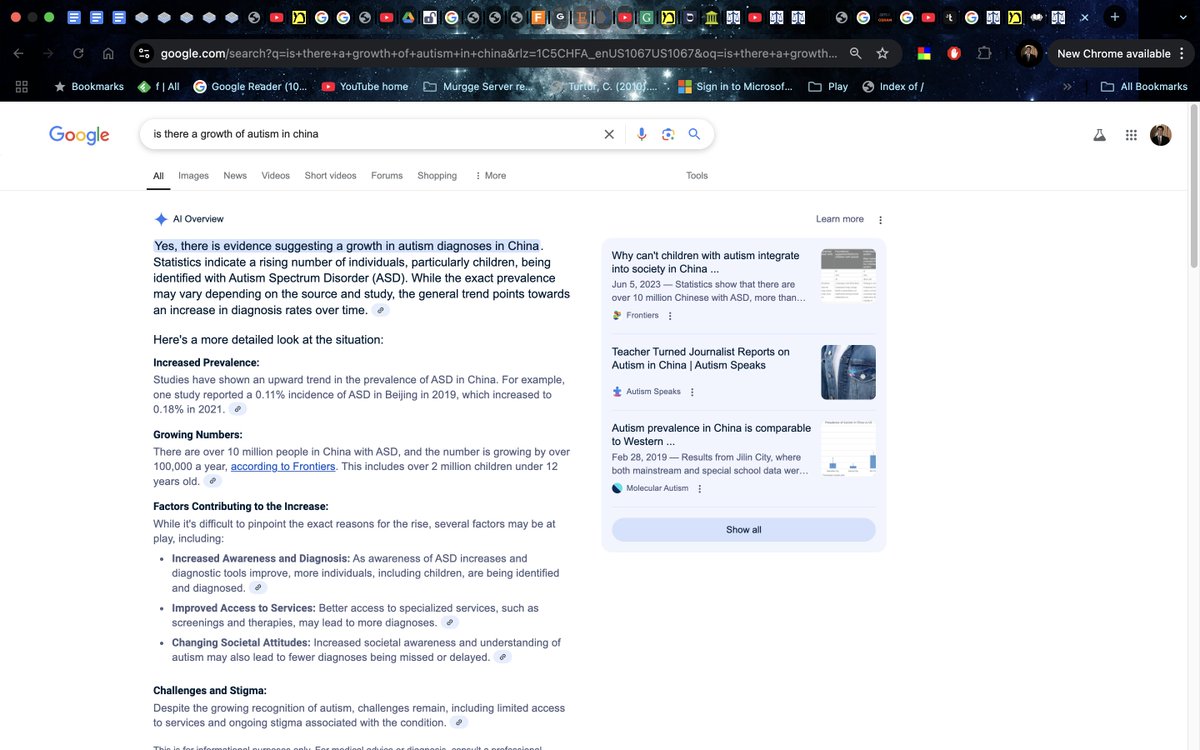Open the Google apps grid launcher

tap(1131, 135)
